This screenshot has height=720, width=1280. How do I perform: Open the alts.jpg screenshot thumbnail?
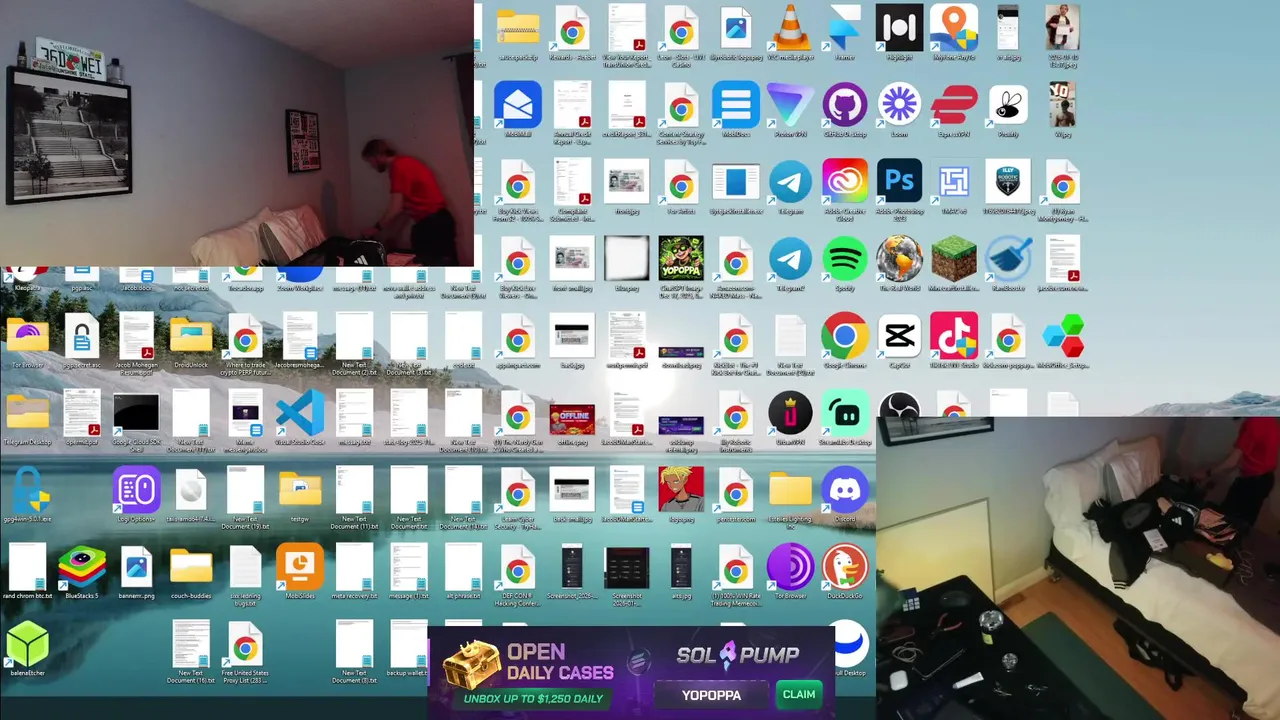681,567
